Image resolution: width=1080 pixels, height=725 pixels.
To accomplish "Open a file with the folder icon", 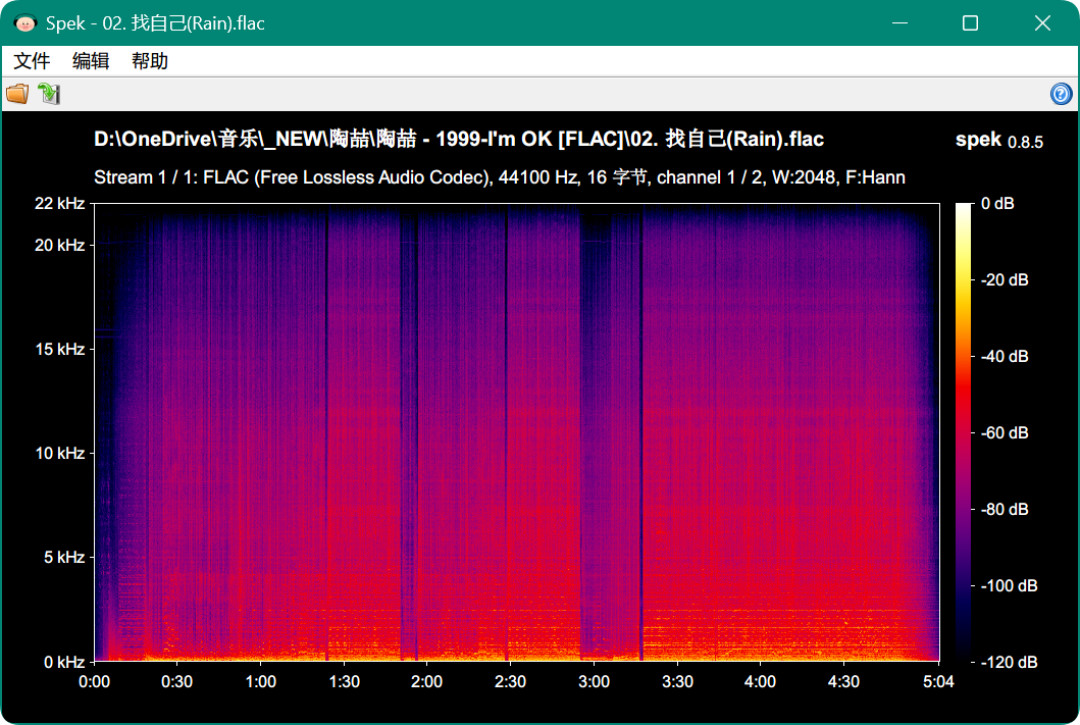I will (x=17, y=93).
